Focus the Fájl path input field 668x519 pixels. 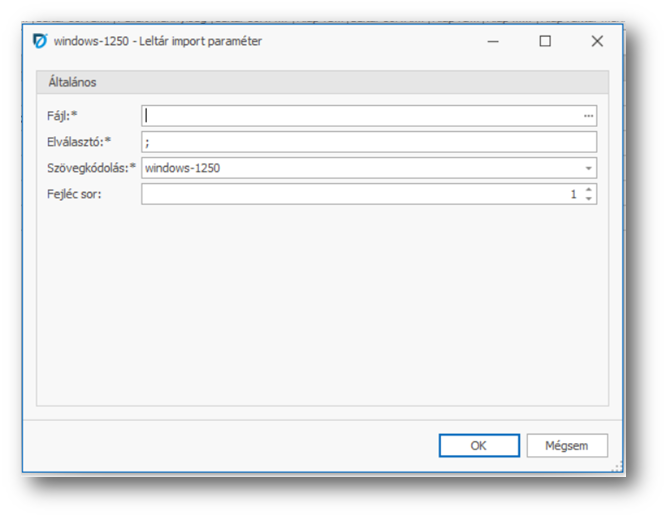coord(360,116)
